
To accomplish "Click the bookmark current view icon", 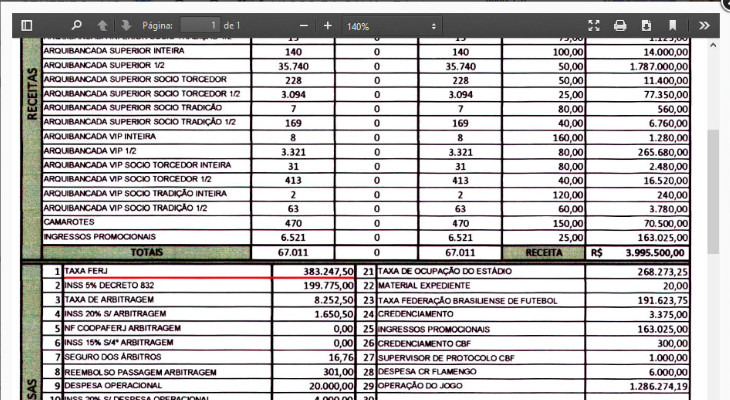I will tap(673, 24).
